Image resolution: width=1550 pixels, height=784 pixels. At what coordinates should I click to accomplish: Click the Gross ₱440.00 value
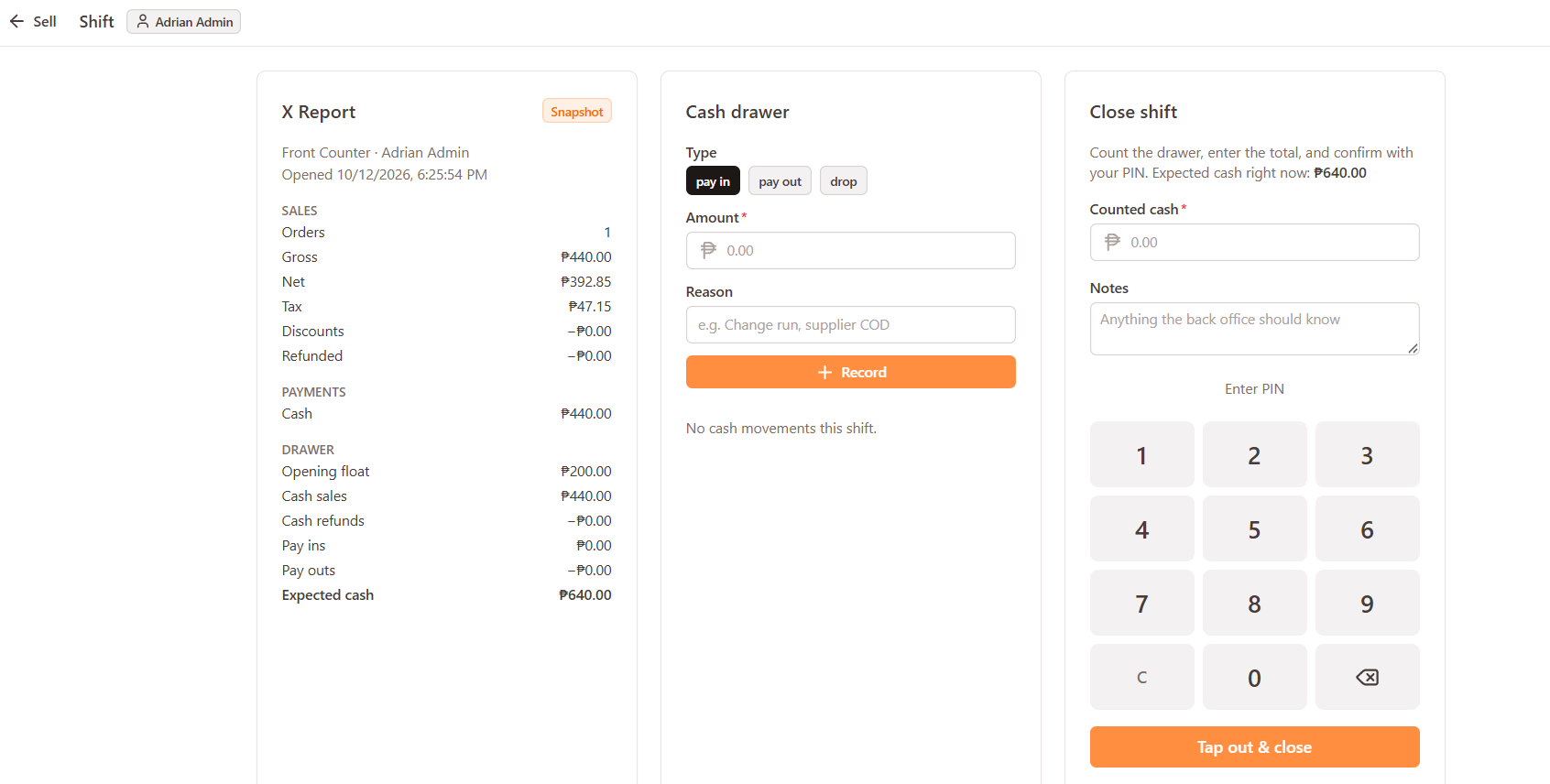click(586, 257)
